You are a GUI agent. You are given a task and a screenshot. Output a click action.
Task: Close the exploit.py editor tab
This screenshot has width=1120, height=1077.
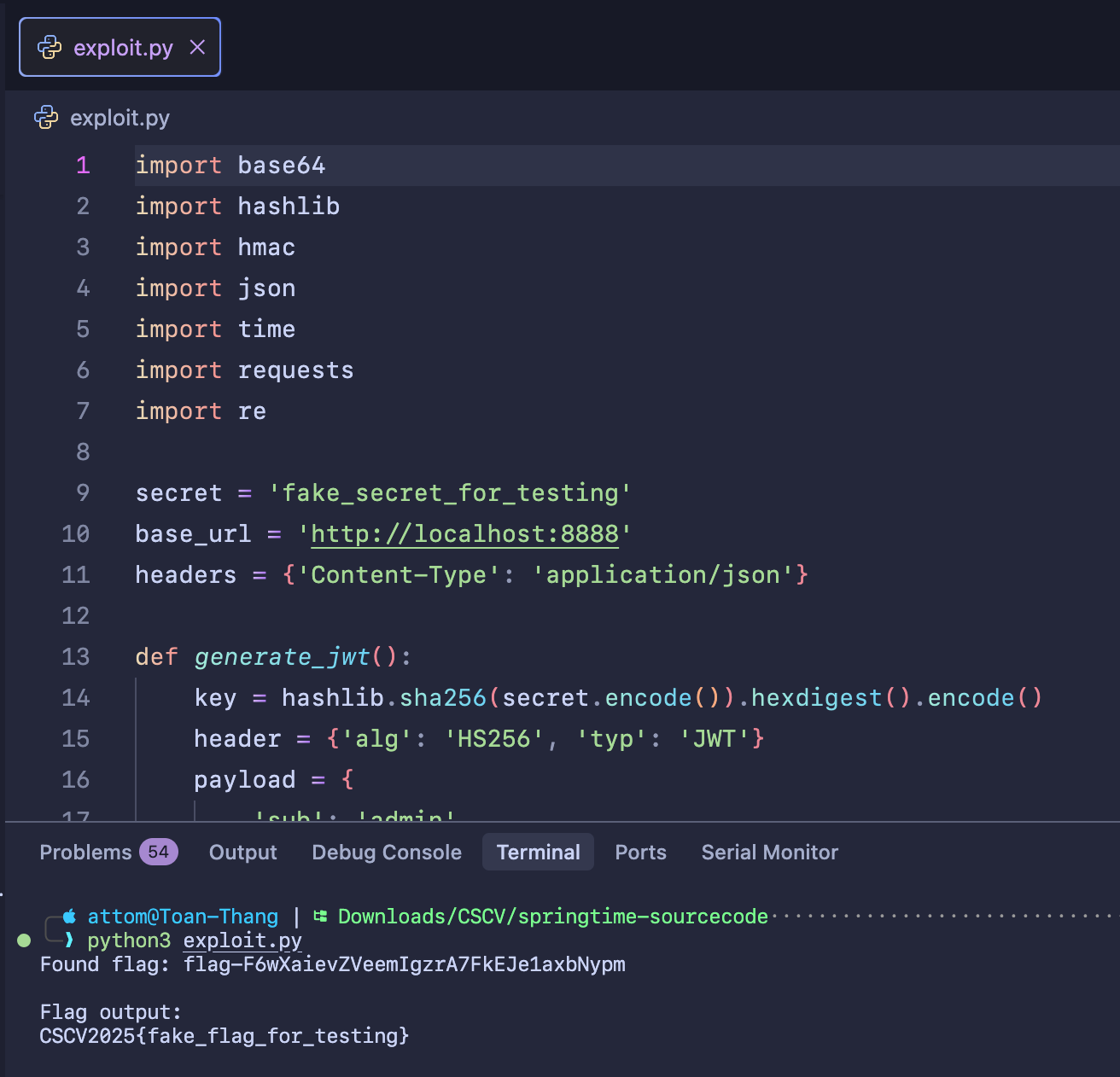197,48
